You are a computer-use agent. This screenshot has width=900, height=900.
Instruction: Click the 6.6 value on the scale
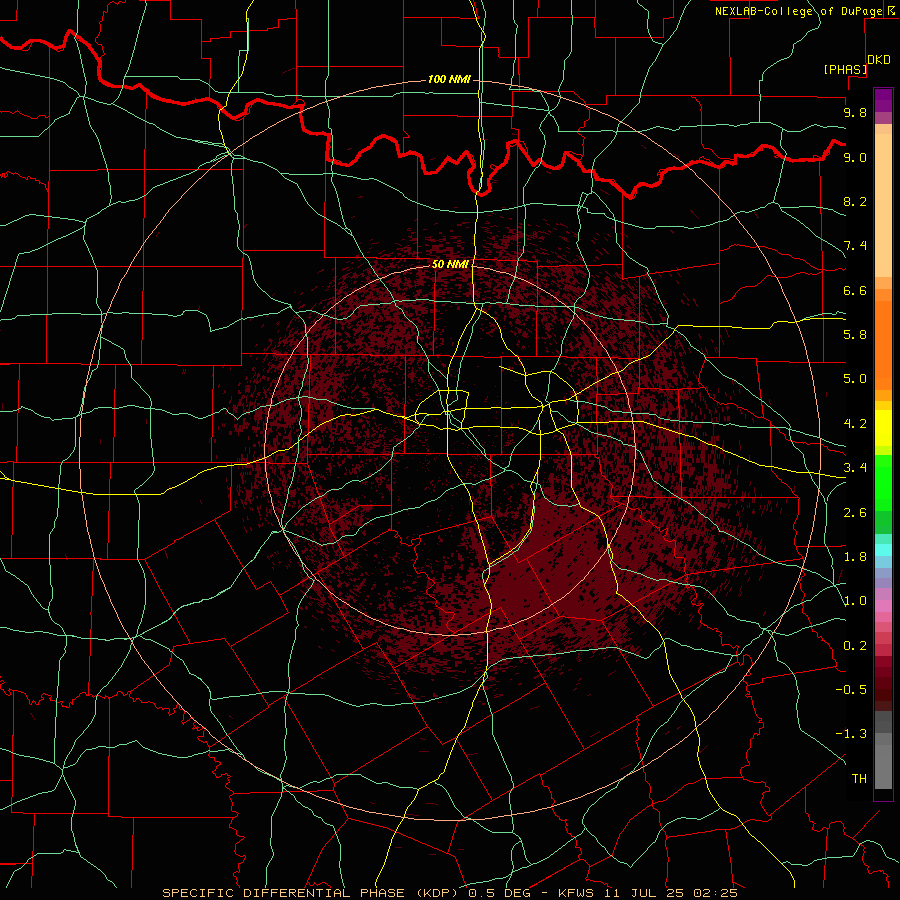[855, 290]
